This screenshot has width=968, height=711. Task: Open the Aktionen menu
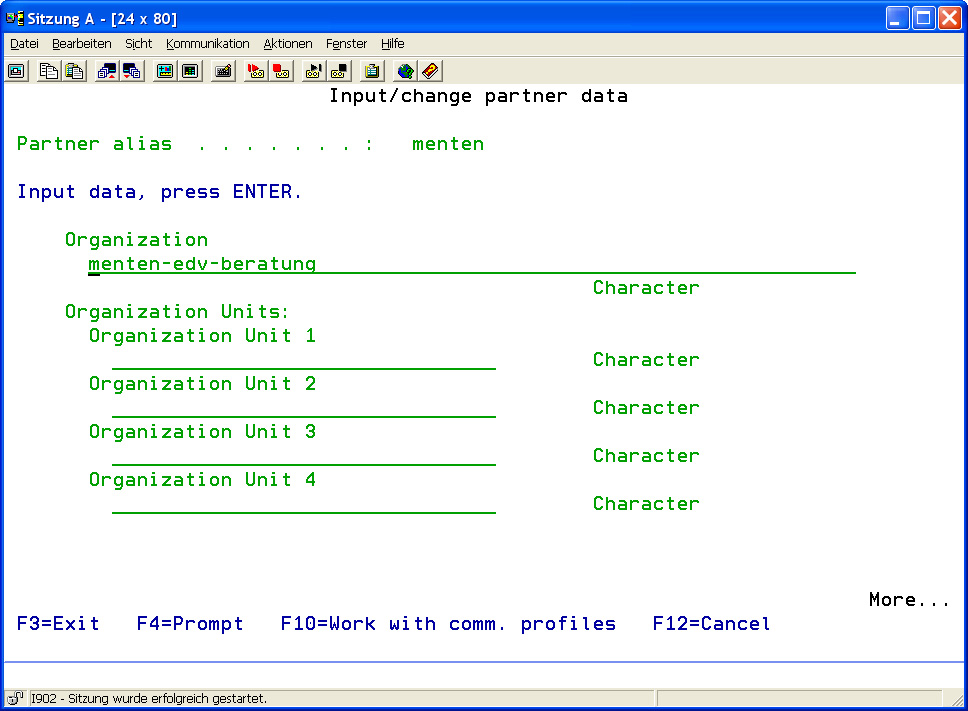288,44
